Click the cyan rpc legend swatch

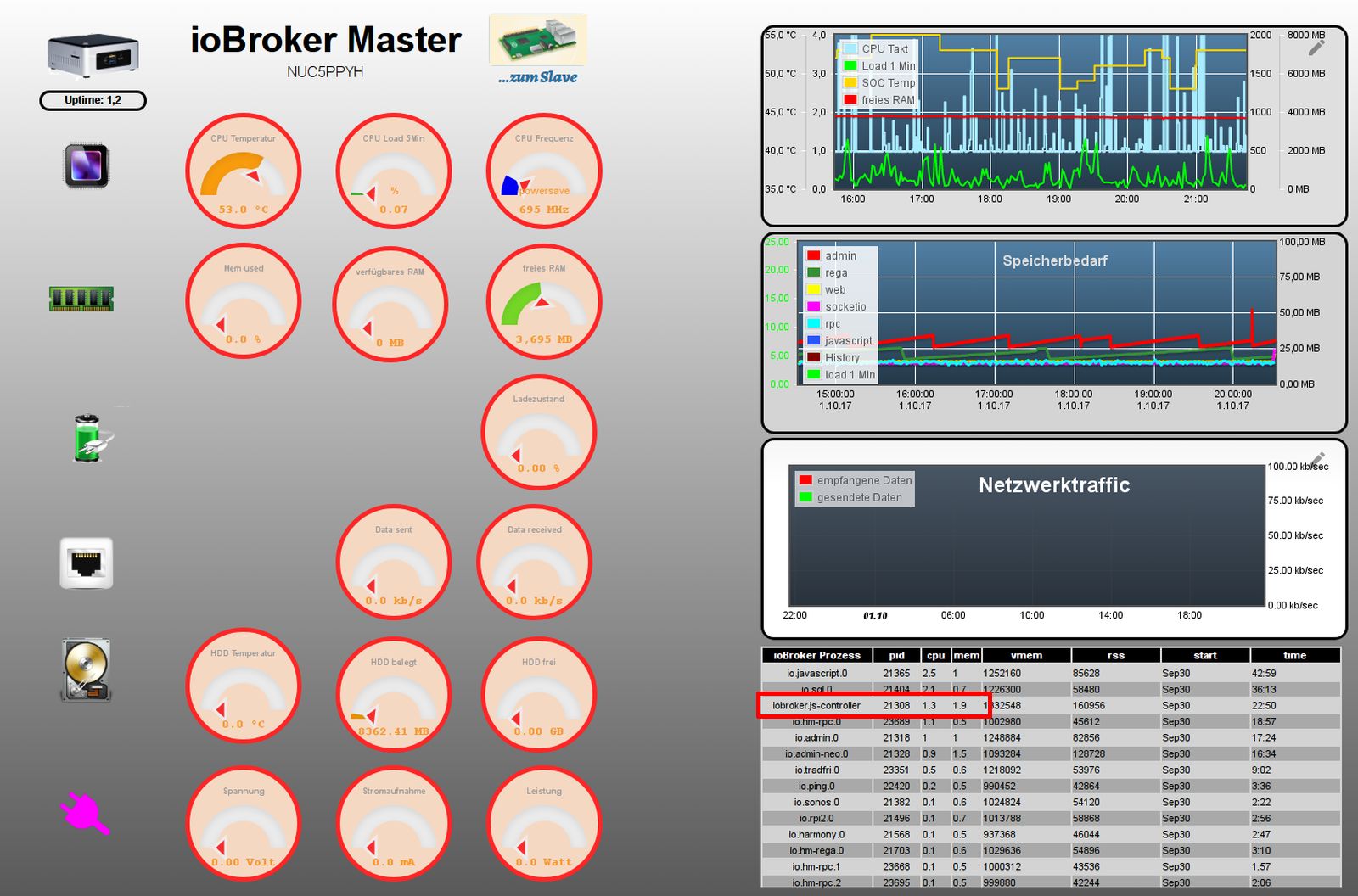click(x=813, y=323)
